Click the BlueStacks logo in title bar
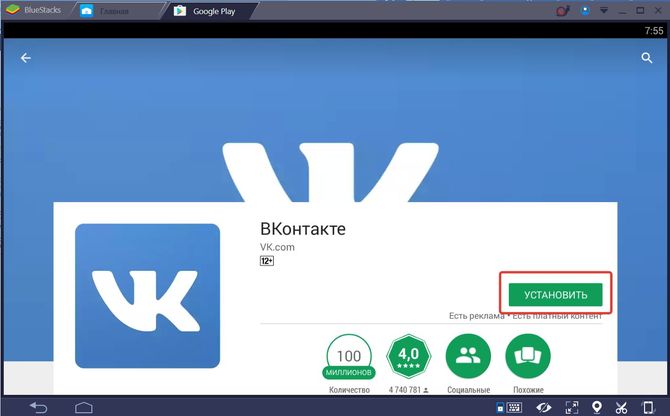 (13, 10)
